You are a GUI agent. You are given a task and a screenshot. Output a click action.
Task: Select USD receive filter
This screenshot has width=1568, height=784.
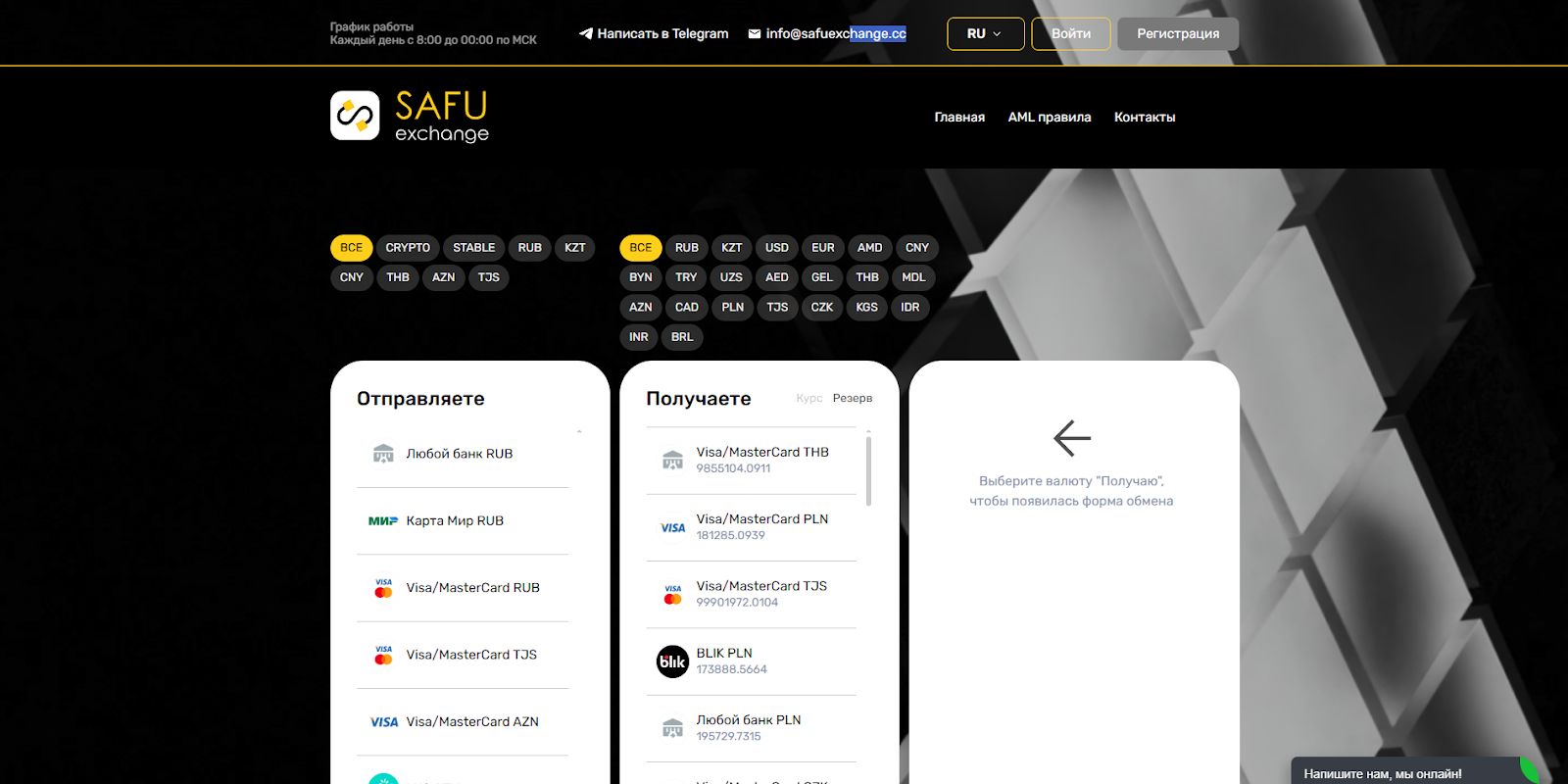tap(777, 248)
